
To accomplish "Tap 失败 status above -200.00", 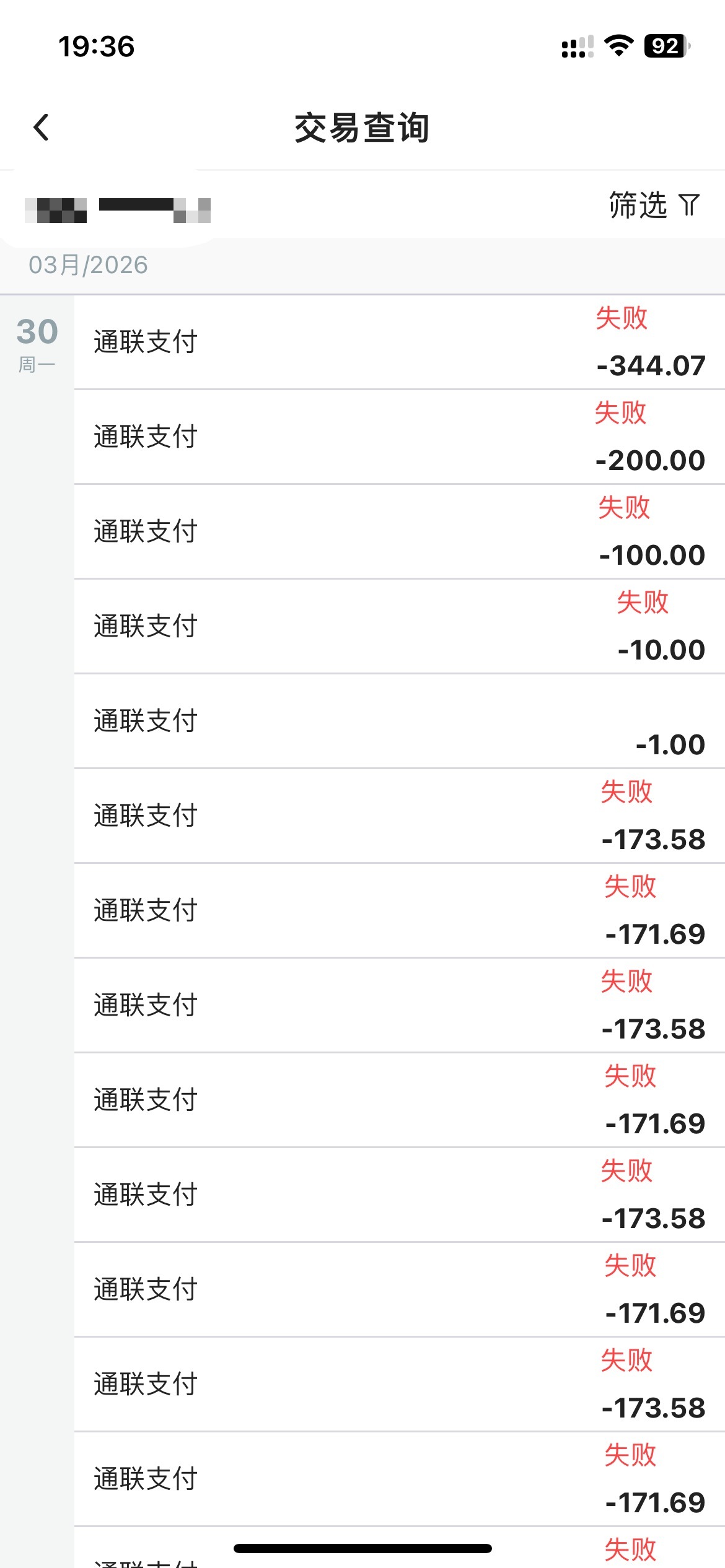I will pyautogui.click(x=620, y=413).
